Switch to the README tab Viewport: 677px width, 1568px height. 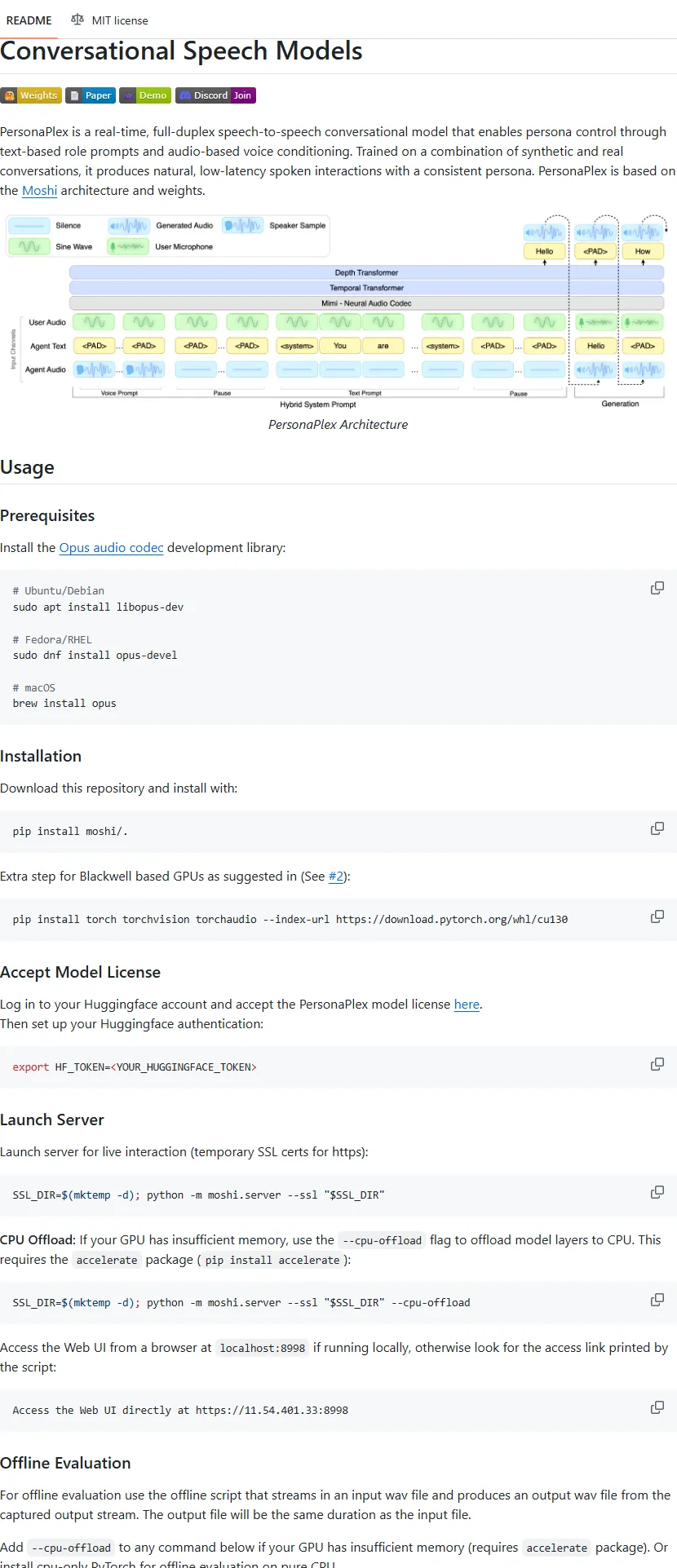pos(29,20)
